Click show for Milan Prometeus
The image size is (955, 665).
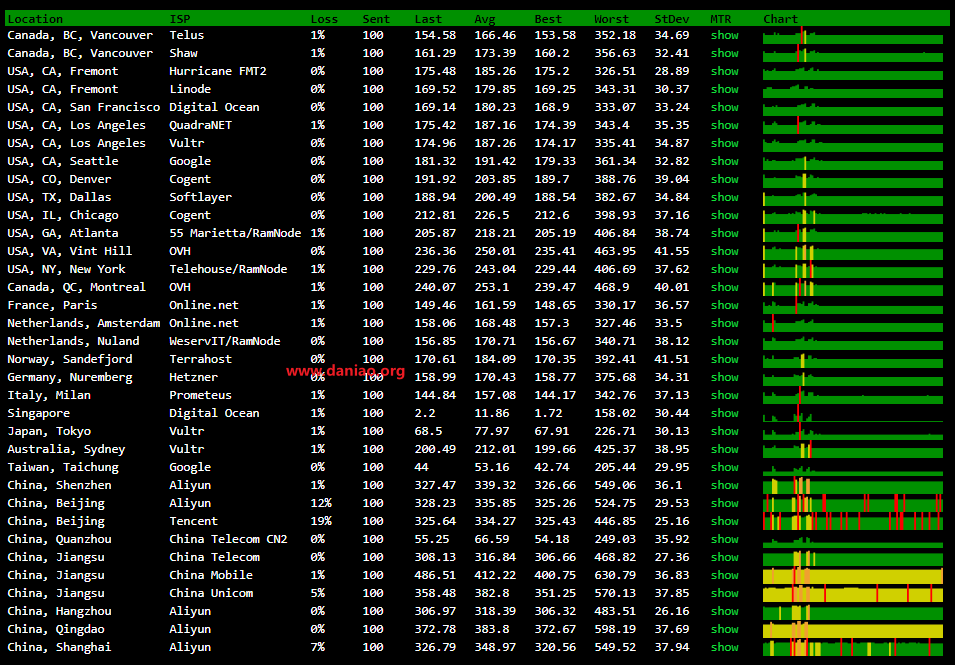pos(724,395)
